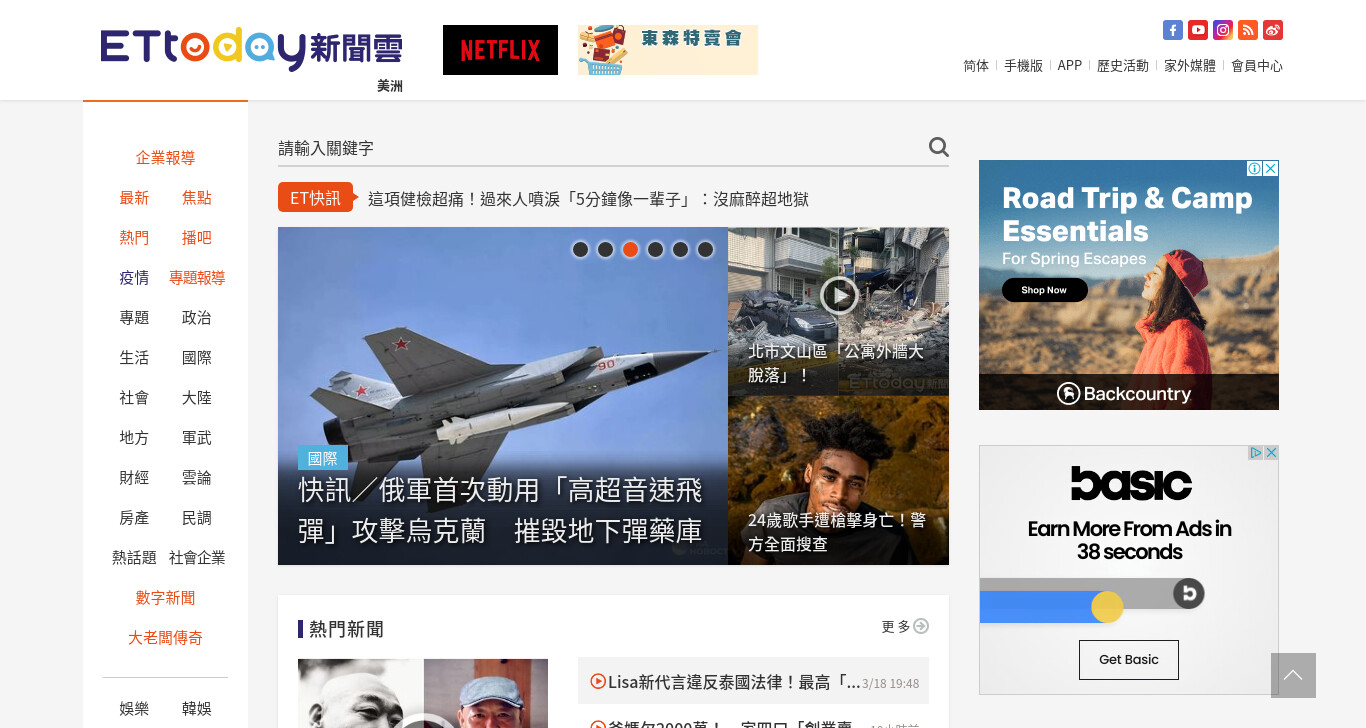The width and height of the screenshot is (1366, 728).
Task: Open the 24歲歌手遭槍擊身亡 story
Action: pos(837,532)
